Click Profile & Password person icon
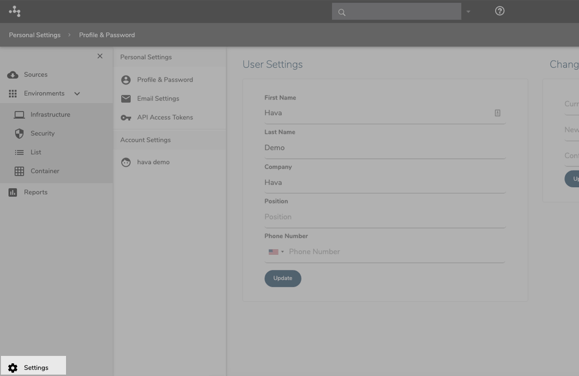Screen dimensions: 579x376 126,80
